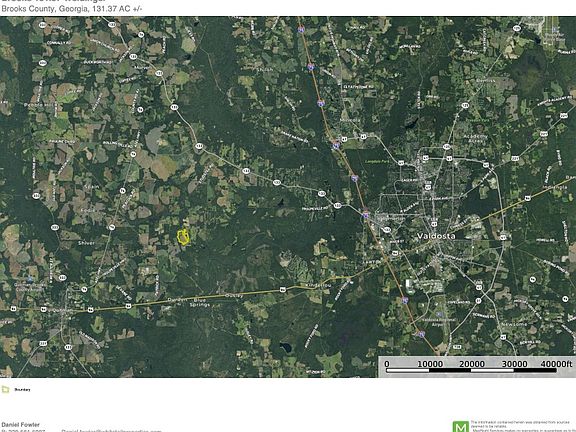The image size is (576, 432).
Task: Click the '40000ft' scale label
Action: (556, 364)
